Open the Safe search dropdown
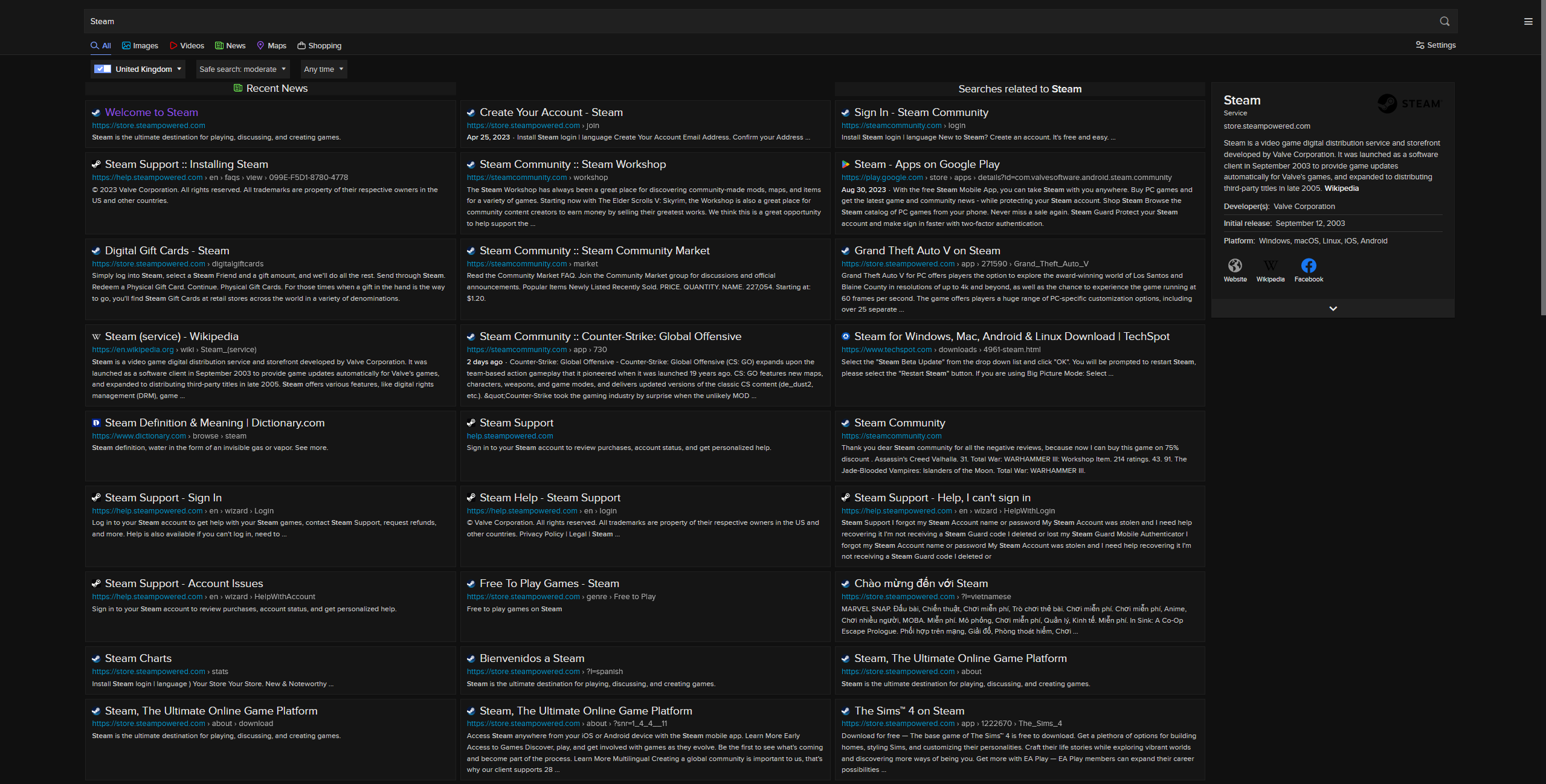The image size is (1546, 784). [x=242, y=69]
